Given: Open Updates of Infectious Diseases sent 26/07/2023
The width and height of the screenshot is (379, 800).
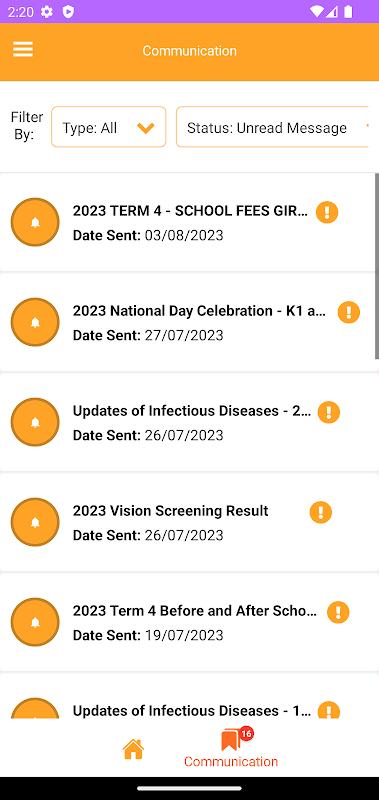Looking at the screenshot, I should click(x=188, y=422).
